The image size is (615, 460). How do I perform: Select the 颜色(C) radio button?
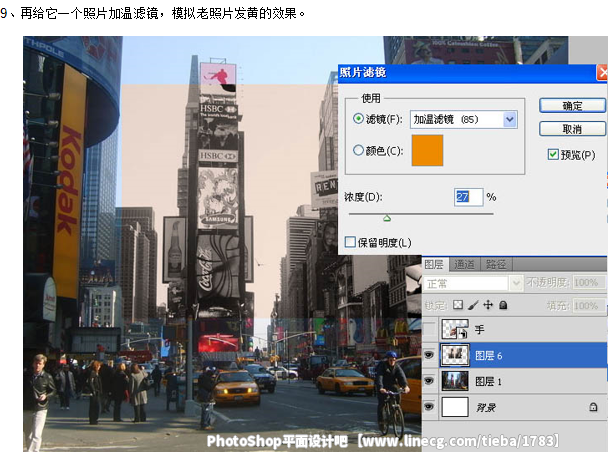coord(358,150)
